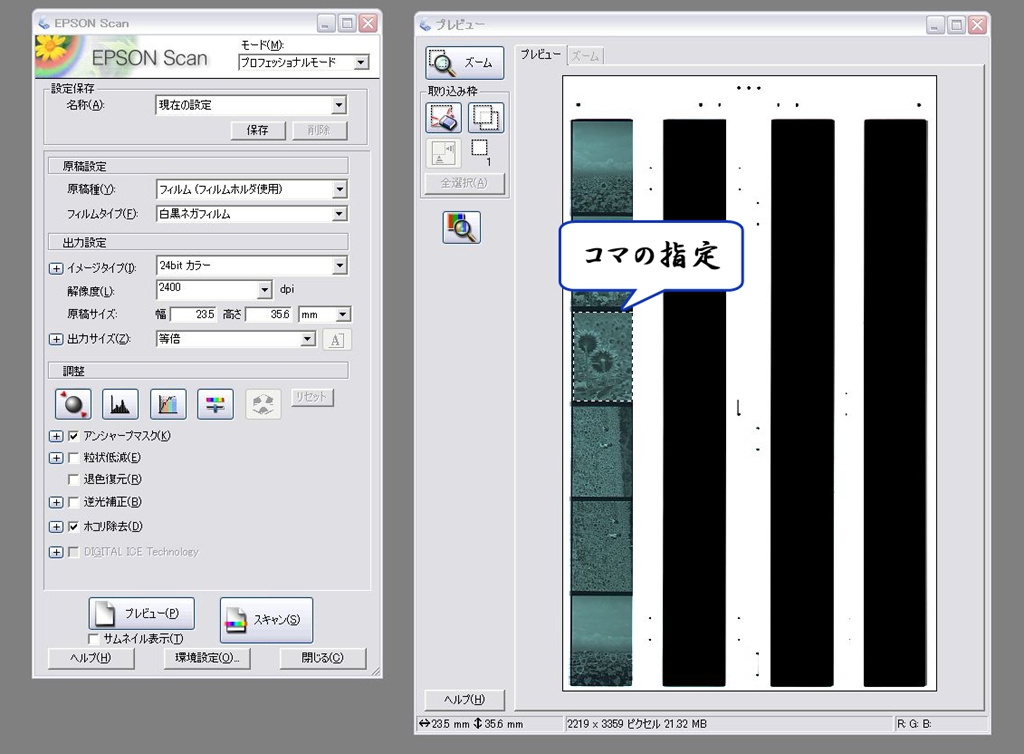Click the dashed marquee frame on the film strip
Viewport: 1024px width, 754px height.
602,356
